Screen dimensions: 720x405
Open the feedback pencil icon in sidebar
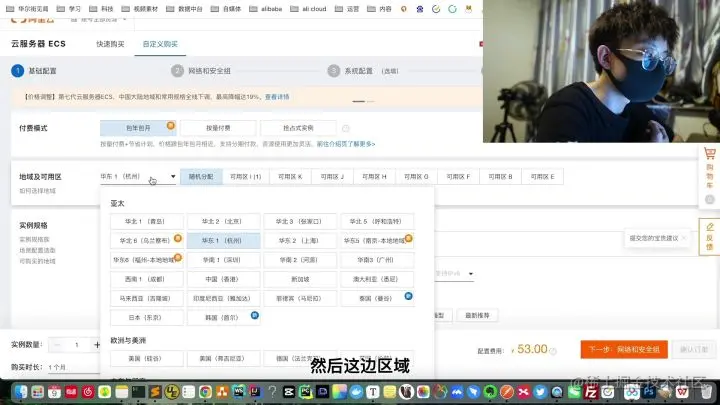[x=710, y=227]
